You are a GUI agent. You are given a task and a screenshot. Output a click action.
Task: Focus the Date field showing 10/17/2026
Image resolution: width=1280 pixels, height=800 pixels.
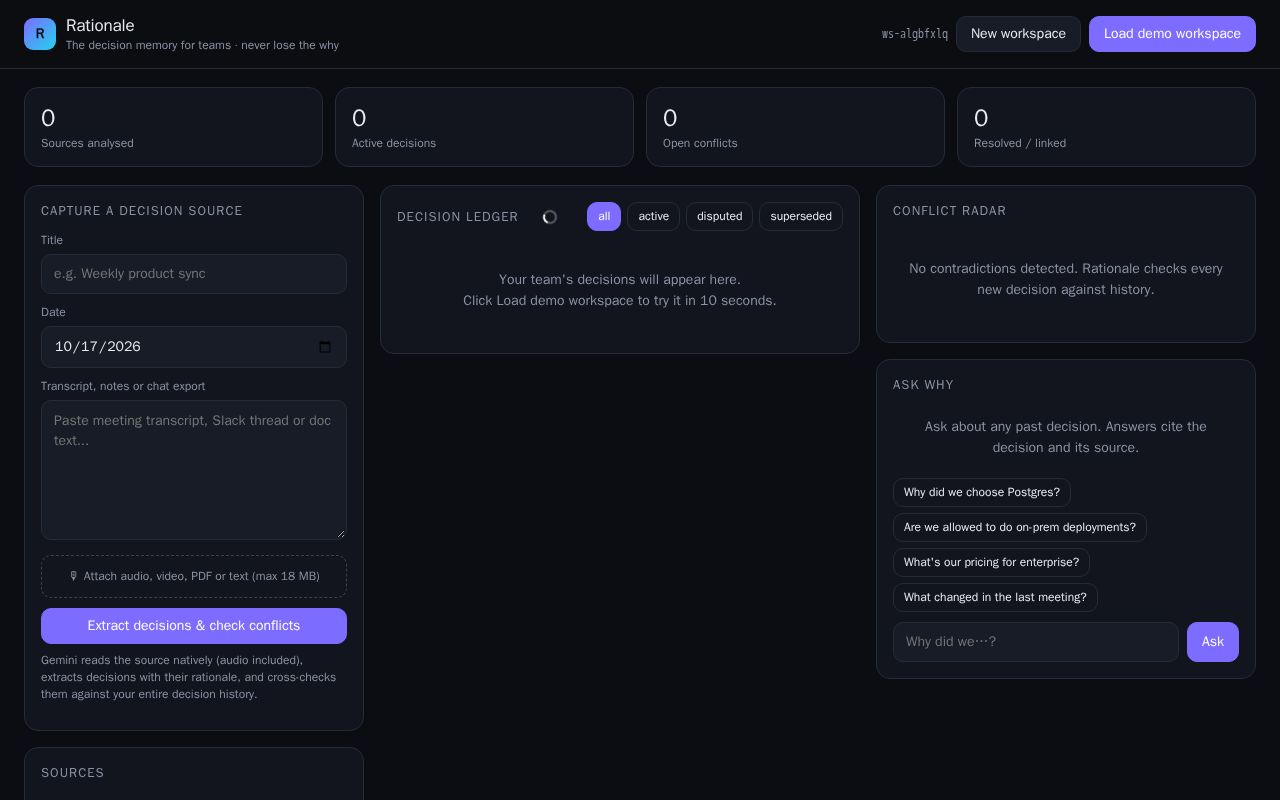pyautogui.click(x=194, y=347)
